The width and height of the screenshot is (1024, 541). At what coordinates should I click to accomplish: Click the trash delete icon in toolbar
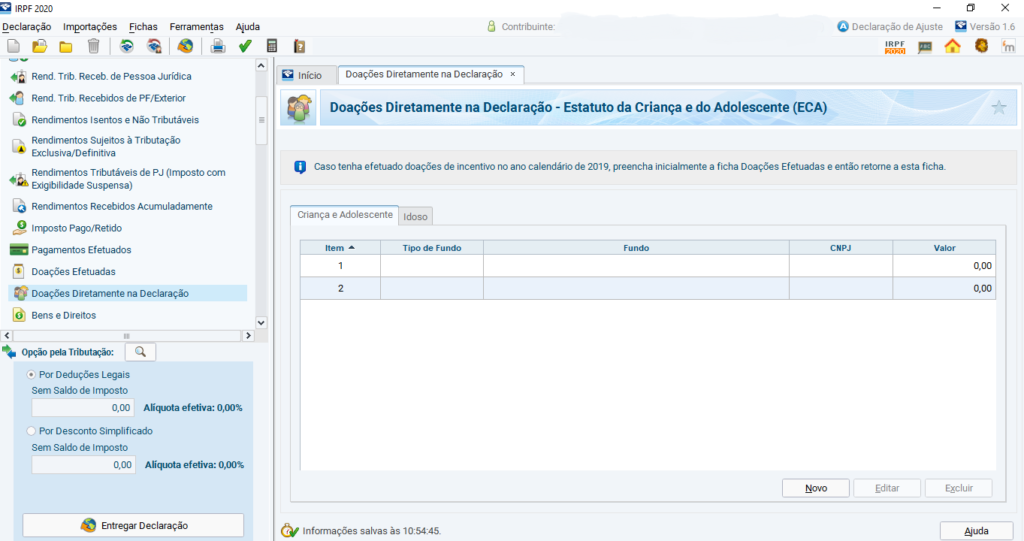click(x=93, y=46)
